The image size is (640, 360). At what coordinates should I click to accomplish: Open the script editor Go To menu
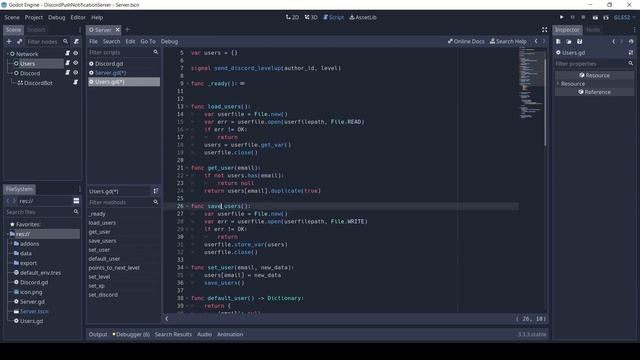148,42
